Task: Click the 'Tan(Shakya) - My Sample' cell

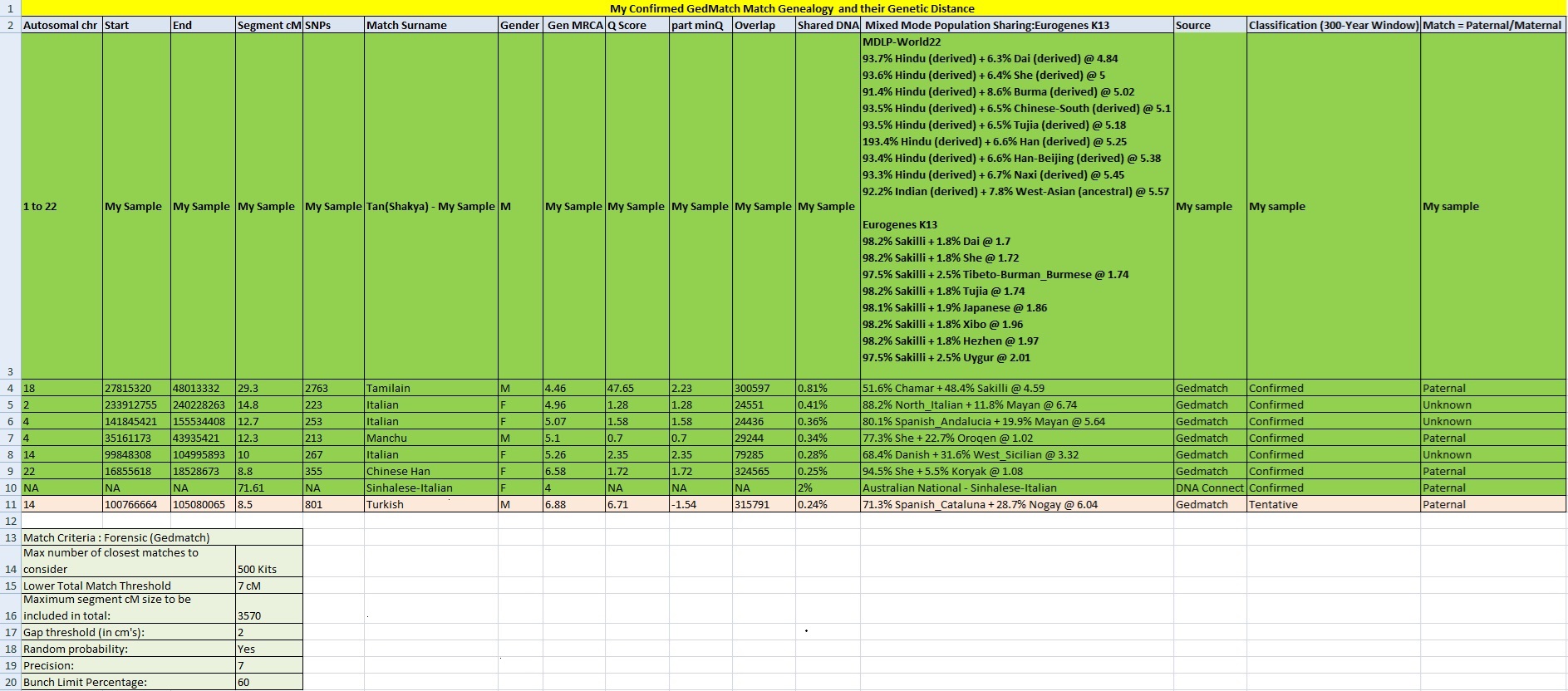Action: pyautogui.click(x=431, y=206)
